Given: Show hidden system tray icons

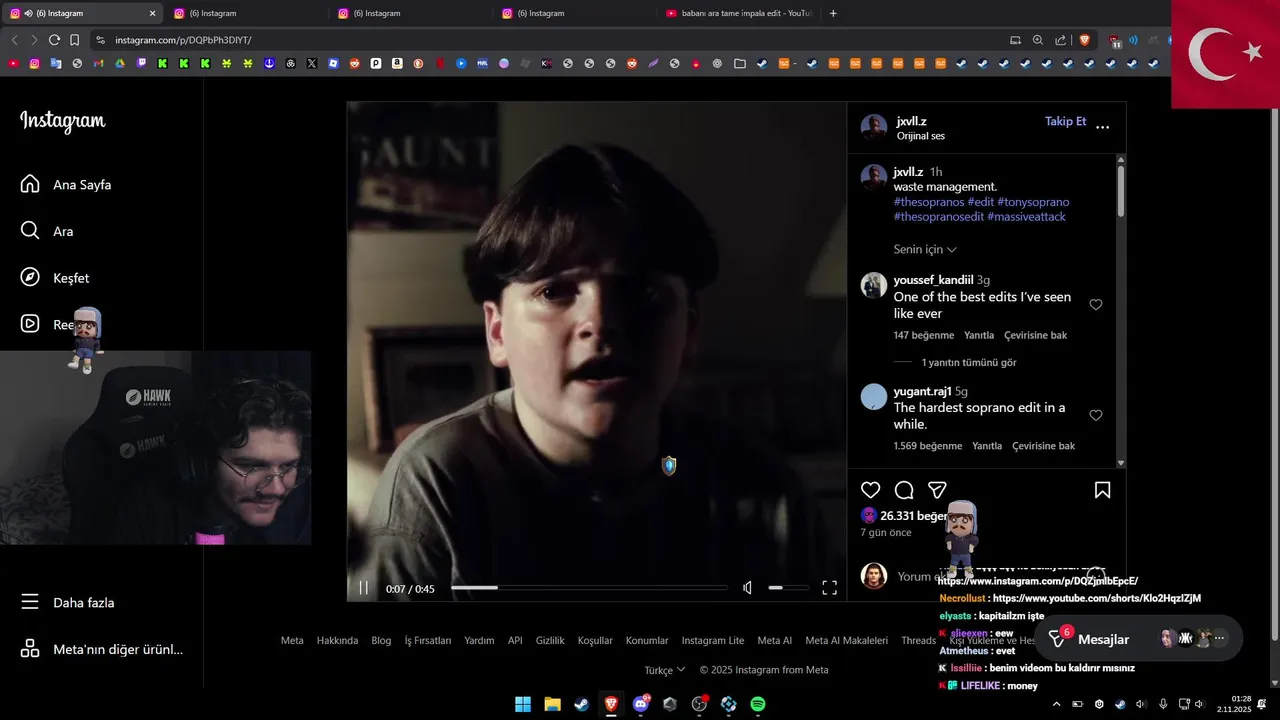Looking at the screenshot, I should (1056, 704).
